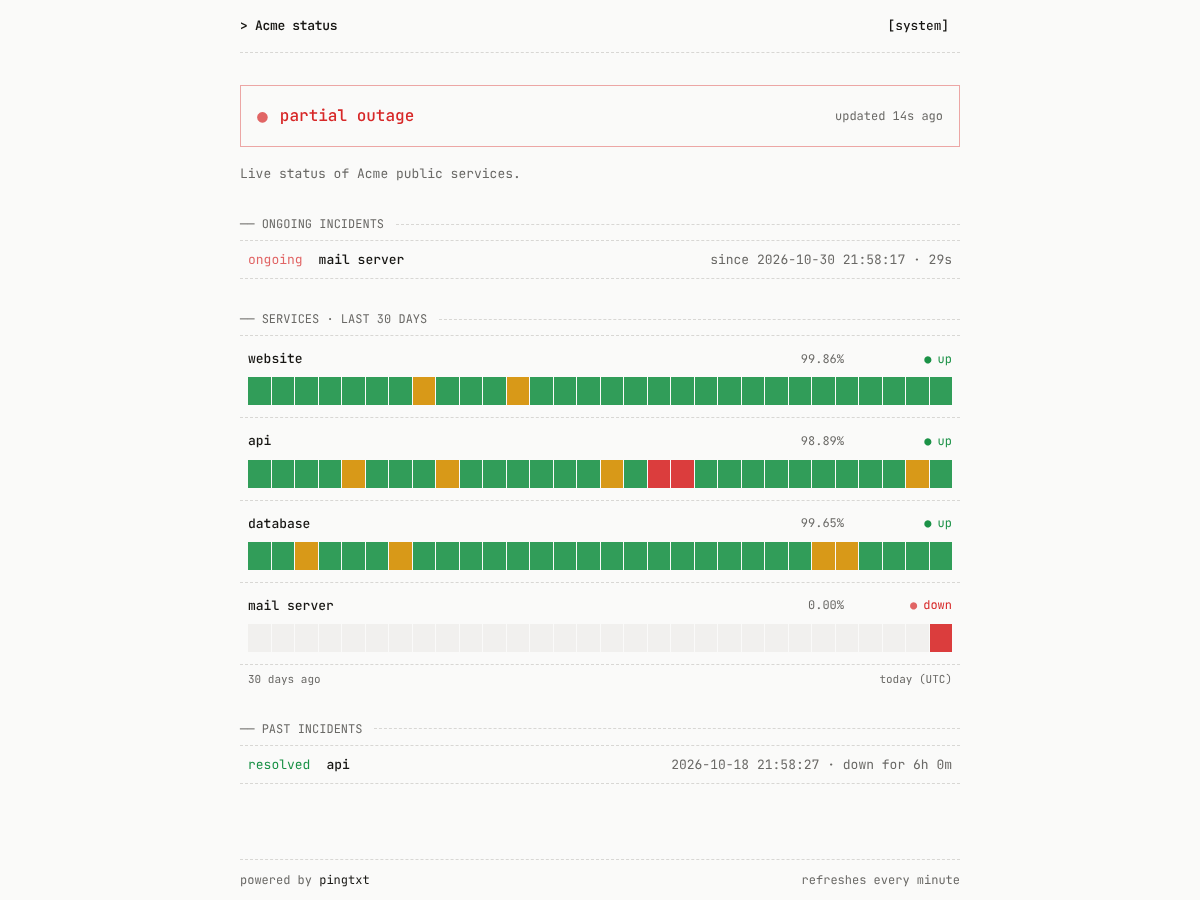Click the first amber day in website bar
1200x900 pixels.
pyautogui.click(x=424, y=391)
